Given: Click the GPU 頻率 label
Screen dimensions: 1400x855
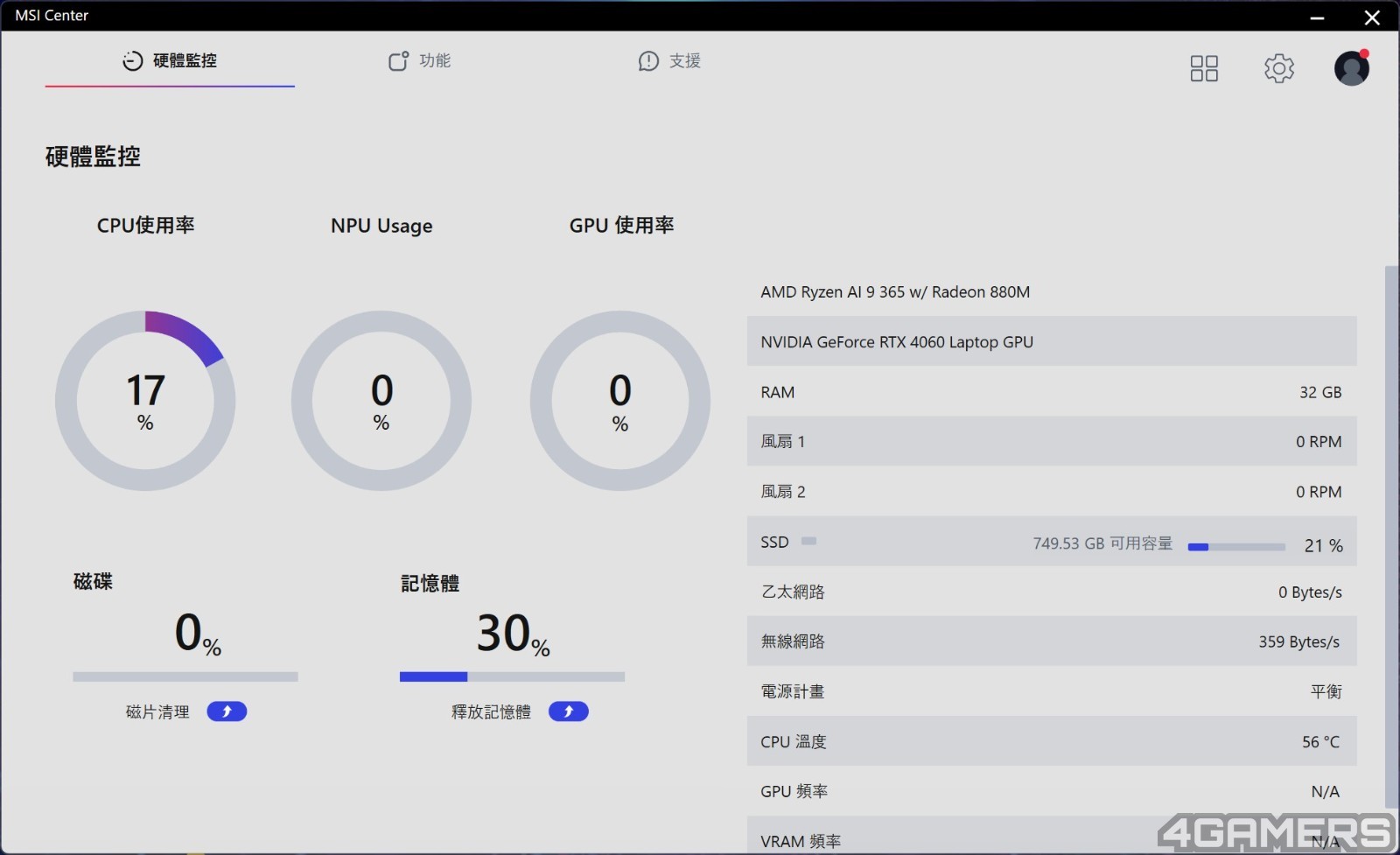Looking at the screenshot, I should point(794,791).
